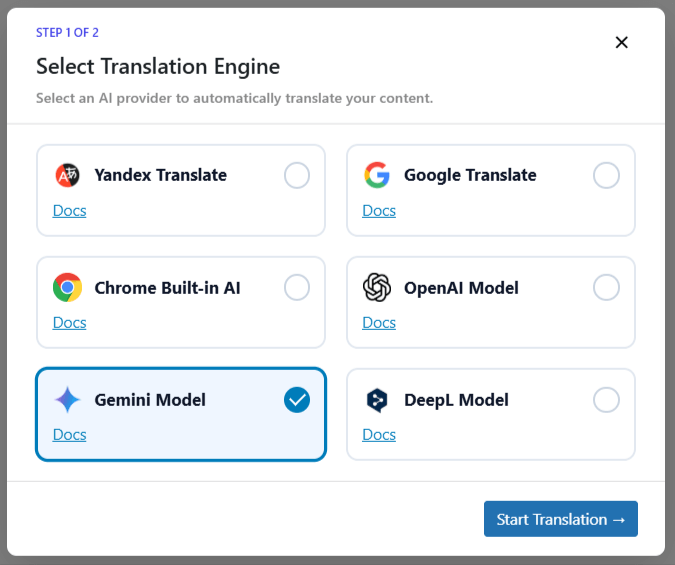The height and width of the screenshot is (565, 675).
Task: Open Docs link under Yandex Translate
Action: 69,211
